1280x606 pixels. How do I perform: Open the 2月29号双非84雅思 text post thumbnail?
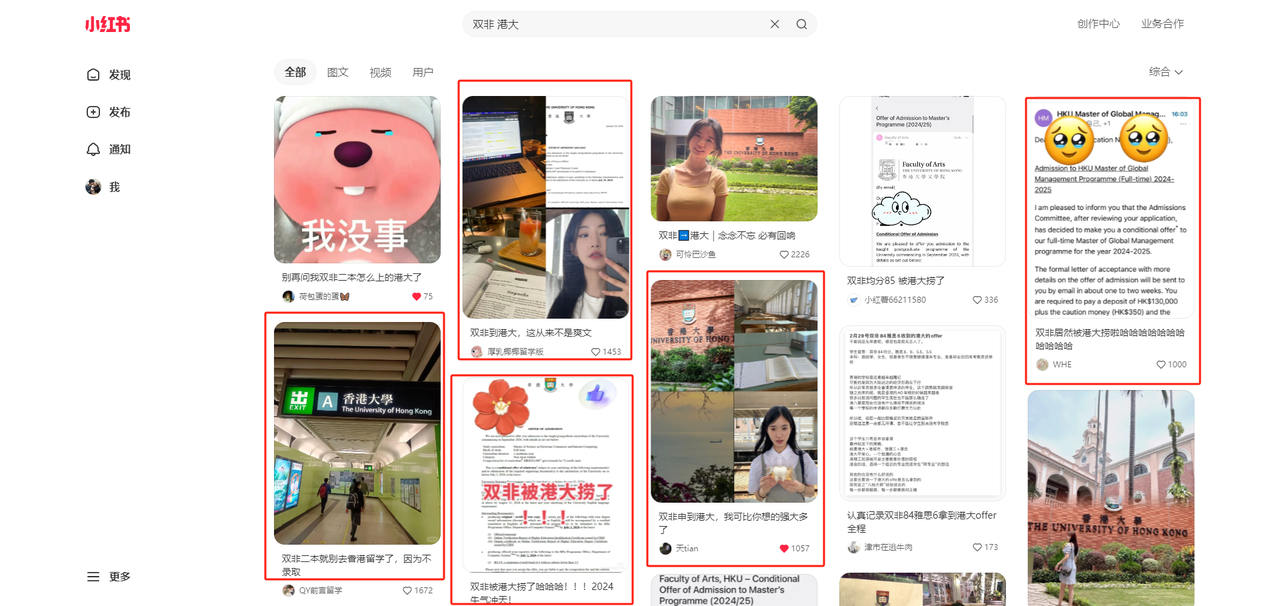923,413
